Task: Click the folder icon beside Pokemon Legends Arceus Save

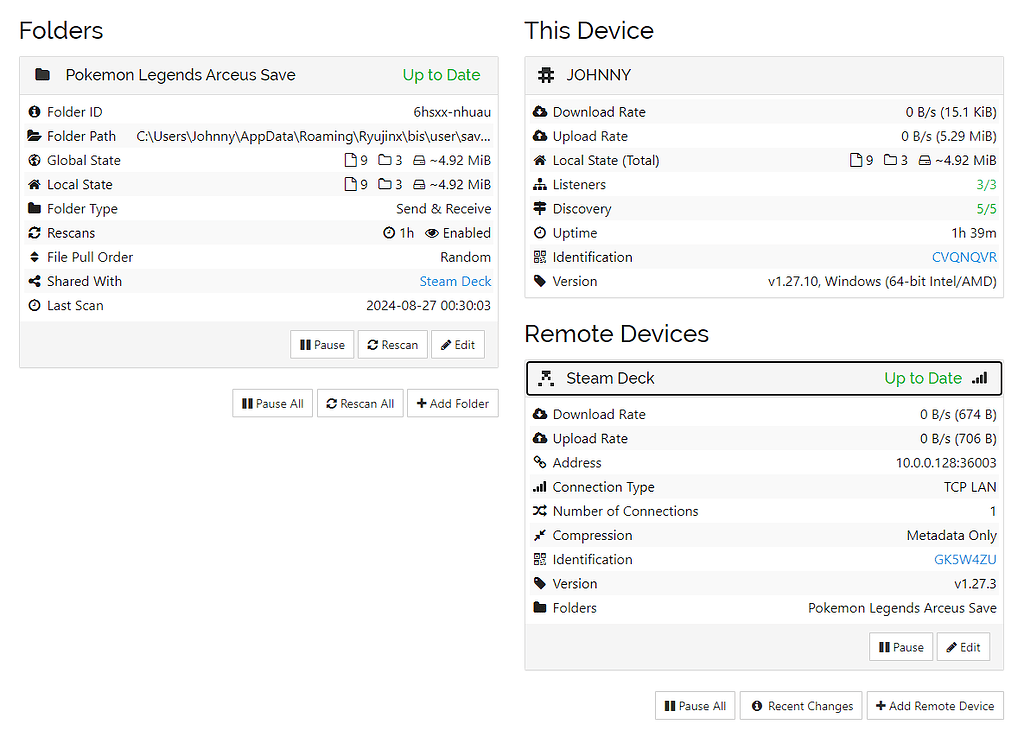Action: click(42, 75)
